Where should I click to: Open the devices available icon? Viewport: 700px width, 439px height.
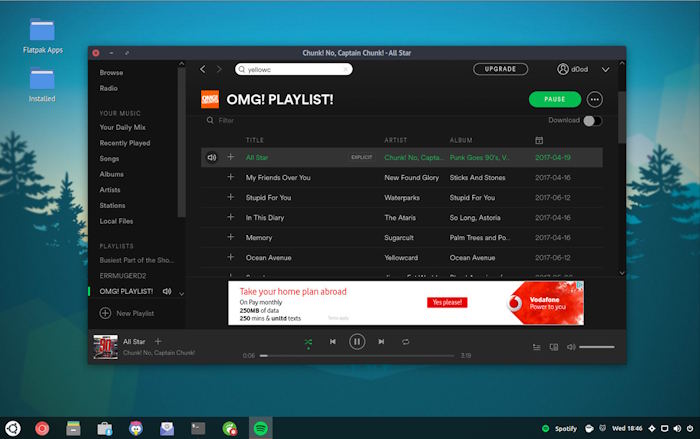[x=554, y=347]
